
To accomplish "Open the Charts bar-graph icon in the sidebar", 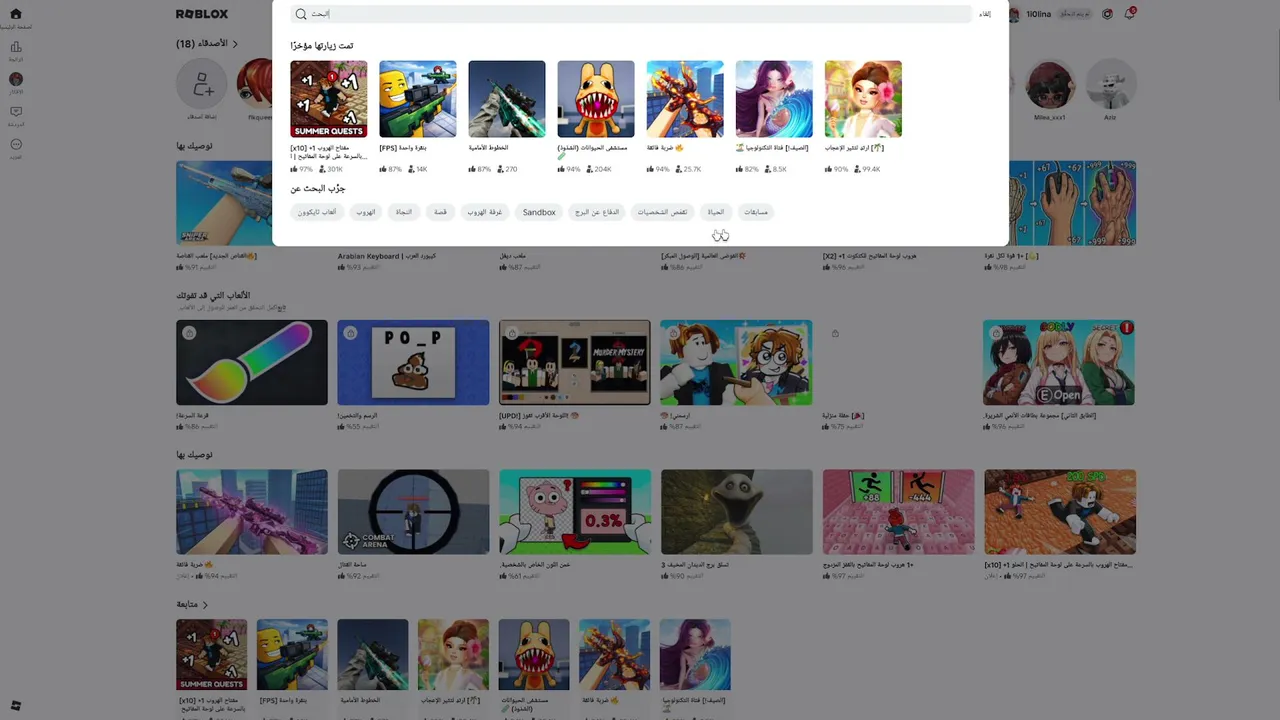I will pyautogui.click(x=15, y=47).
